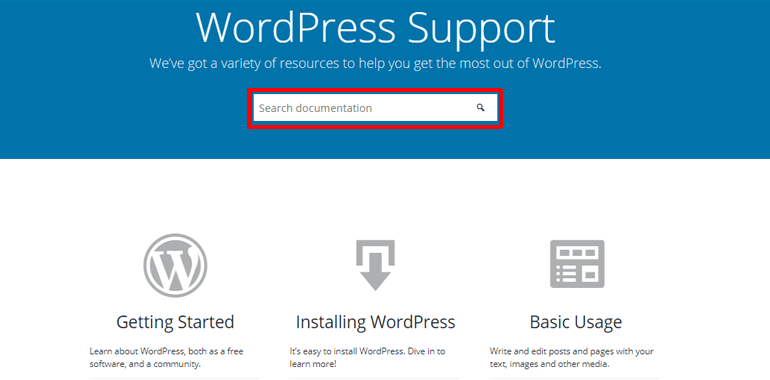Screen dimensions: 770x380
Task: Click the Basic Usage layout icon
Action: (x=577, y=264)
